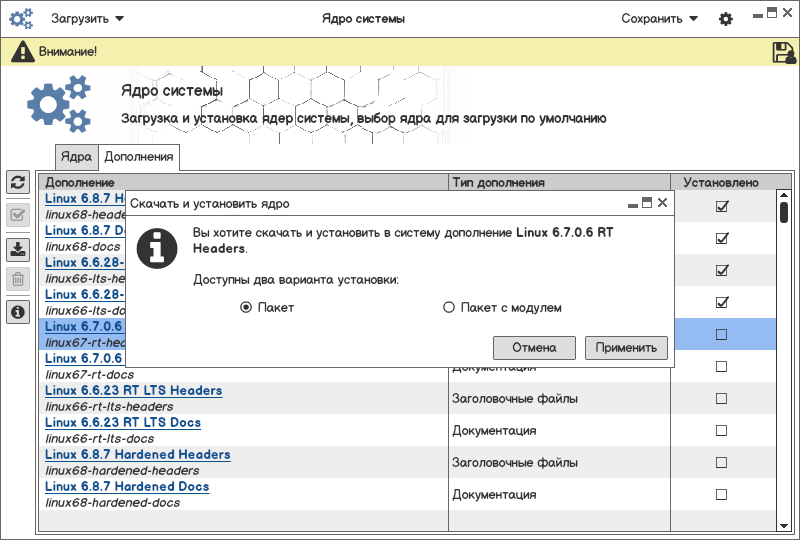Select the "Пакет" radio option

click(x=246, y=308)
